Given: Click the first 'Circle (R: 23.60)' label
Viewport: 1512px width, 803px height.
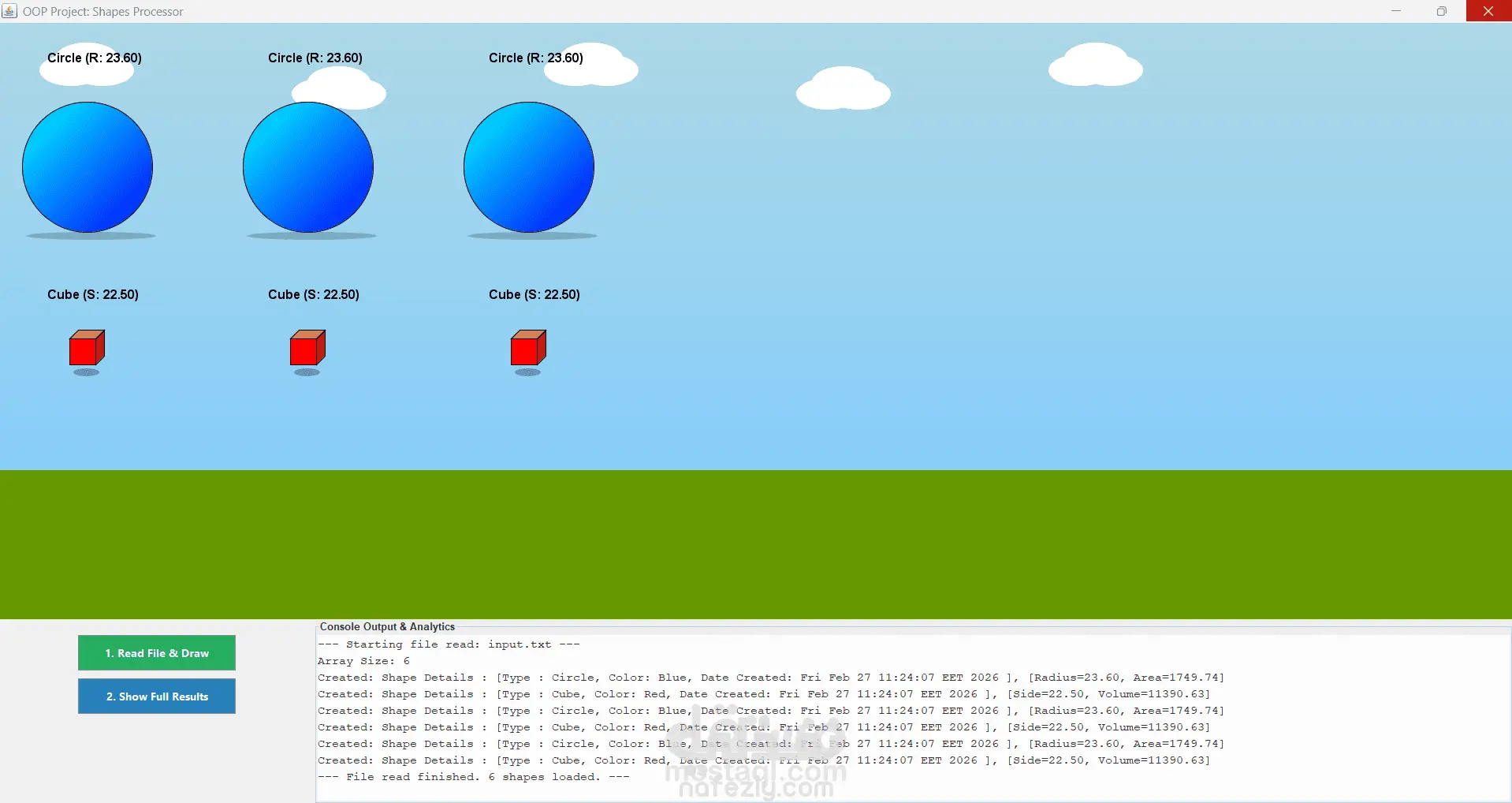Looking at the screenshot, I should (95, 58).
